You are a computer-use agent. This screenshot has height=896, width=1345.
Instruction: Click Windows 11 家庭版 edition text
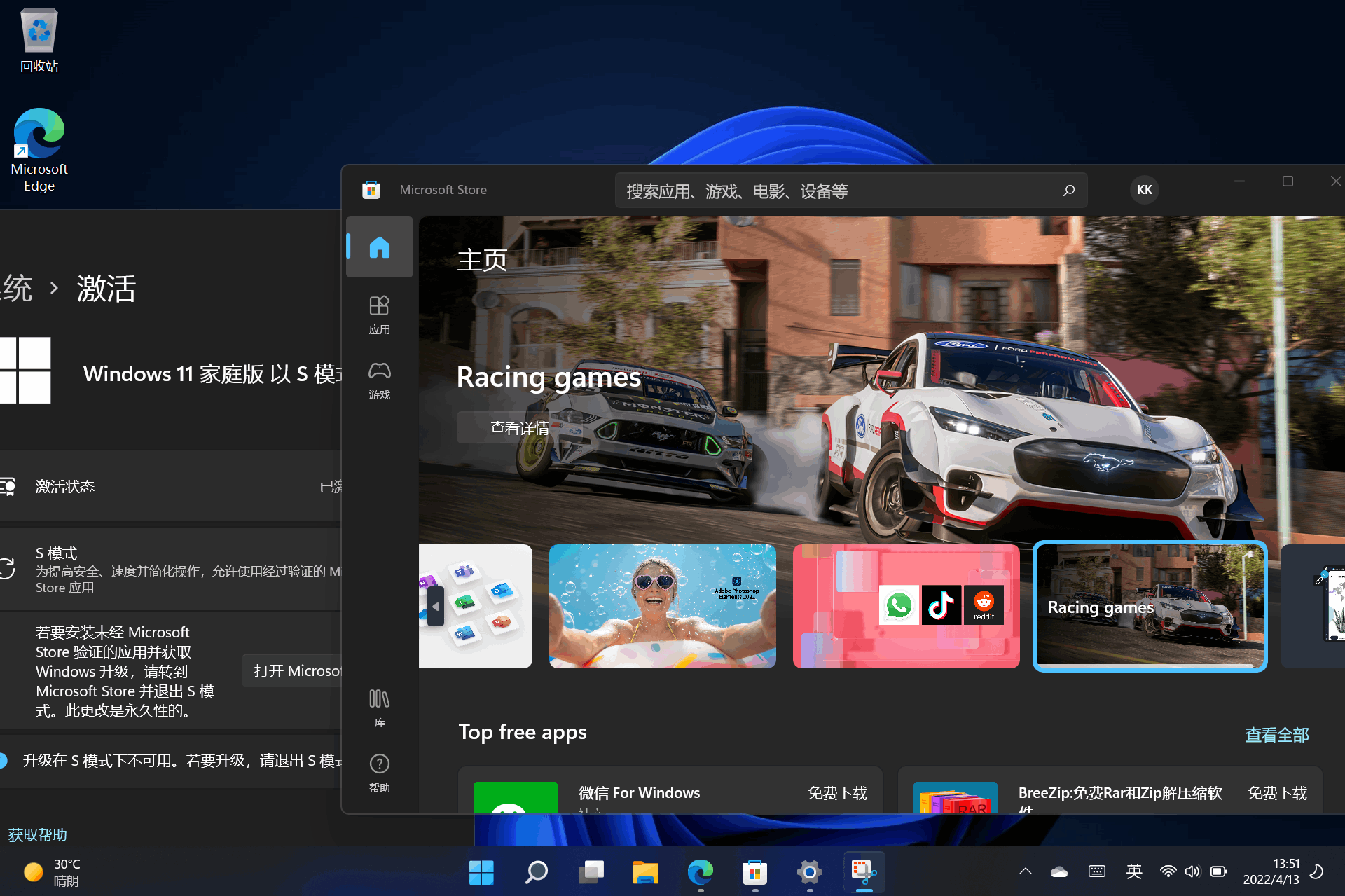click(x=212, y=374)
